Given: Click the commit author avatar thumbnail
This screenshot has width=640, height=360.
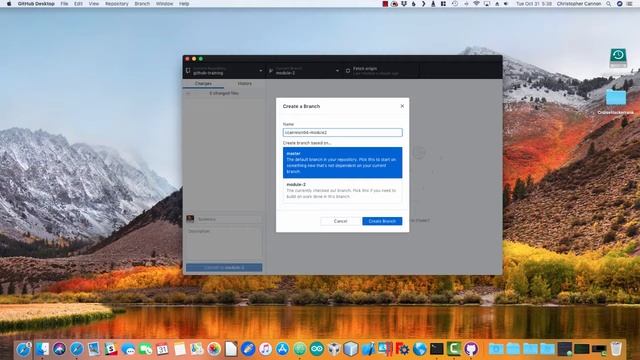Looking at the screenshot, I should pos(190,219).
